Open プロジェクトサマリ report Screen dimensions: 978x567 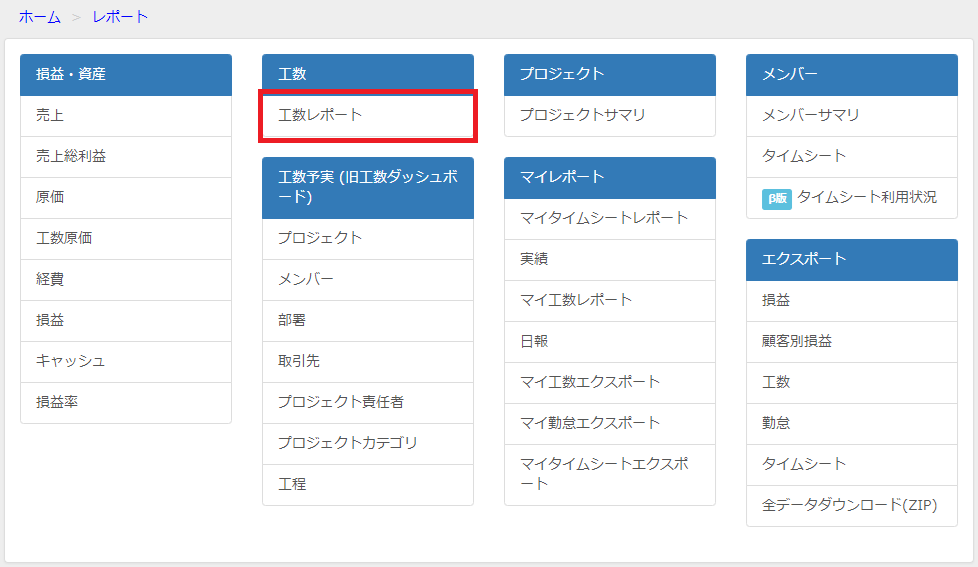click(610, 115)
